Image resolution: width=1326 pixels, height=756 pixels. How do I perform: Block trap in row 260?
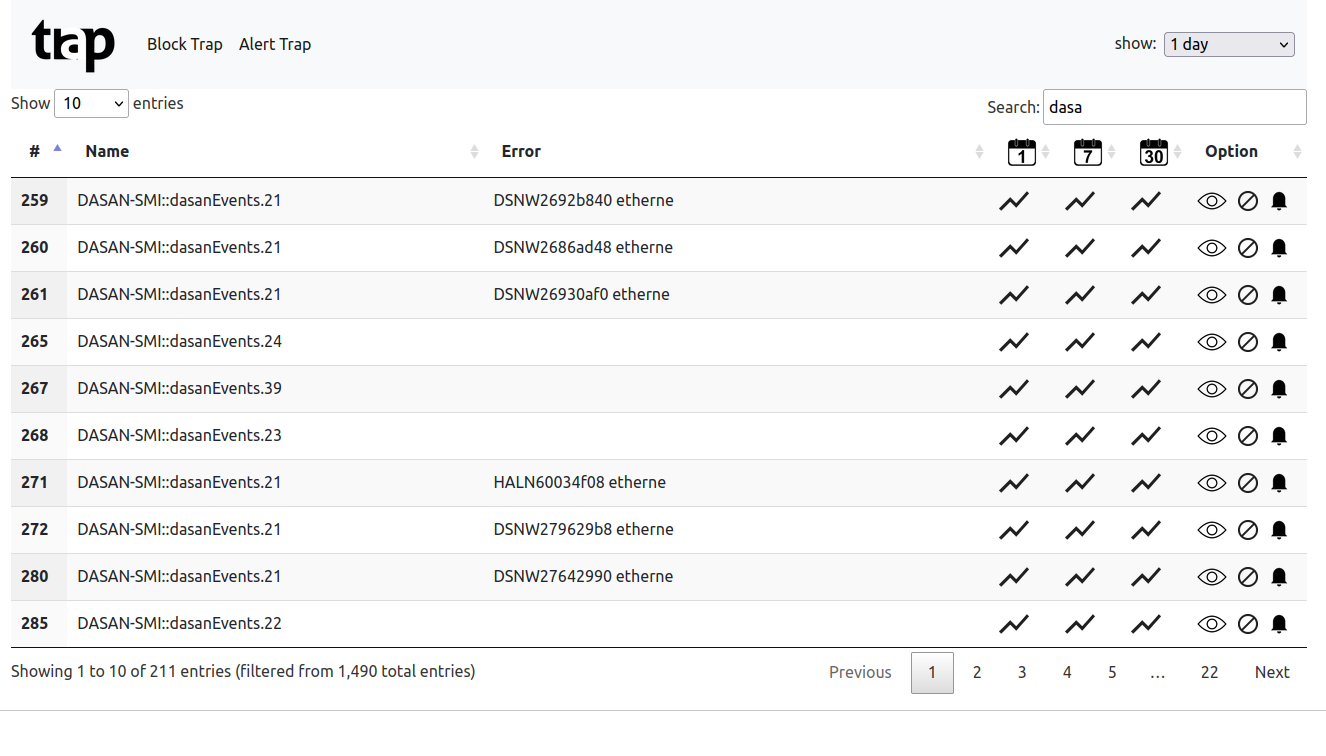(1247, 248)
